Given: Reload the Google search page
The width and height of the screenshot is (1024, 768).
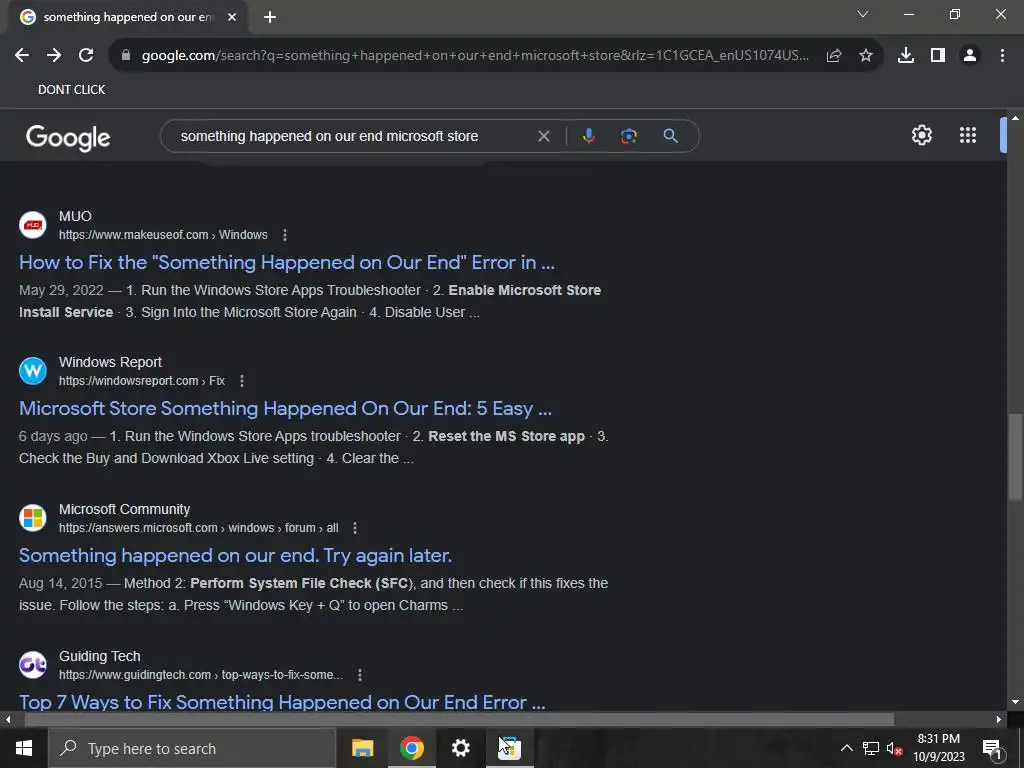Looking at the screenshot, I should click(86, 56).
